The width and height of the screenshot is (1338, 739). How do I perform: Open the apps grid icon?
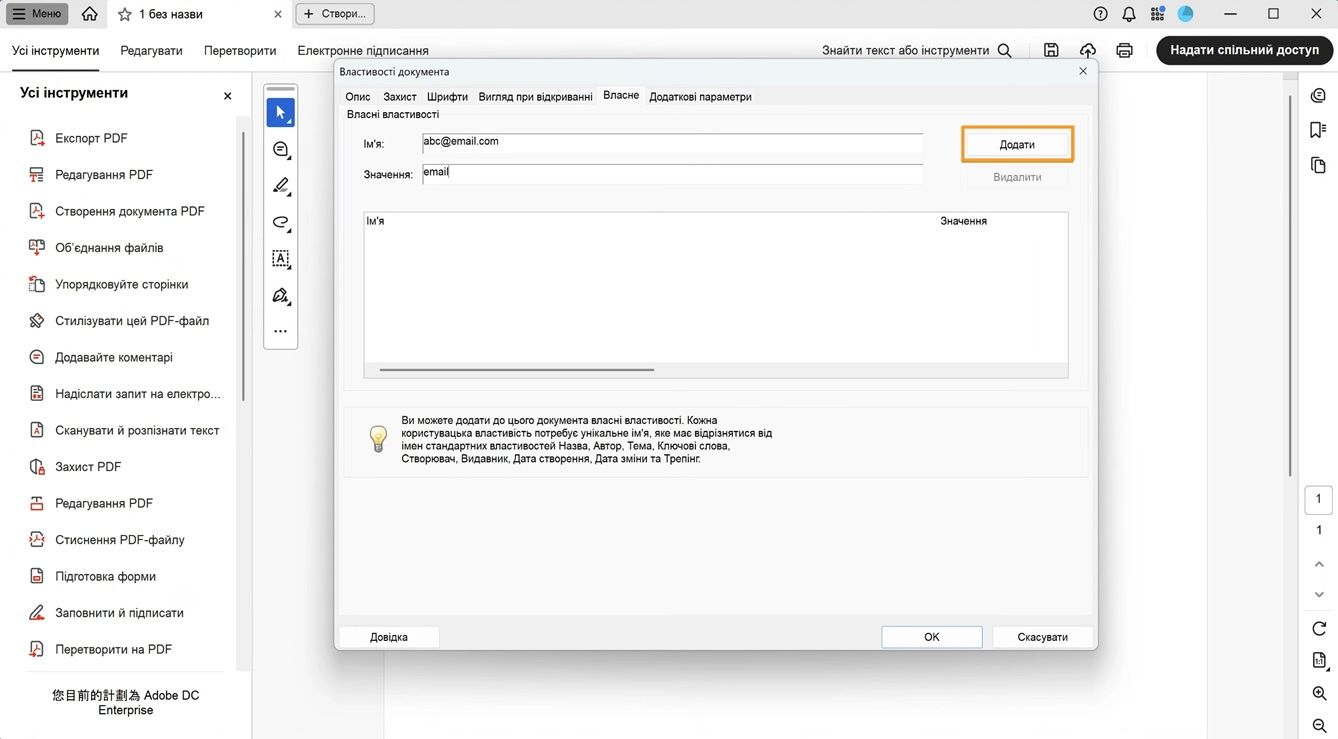pyautogui.click(x=1158, y=14)
